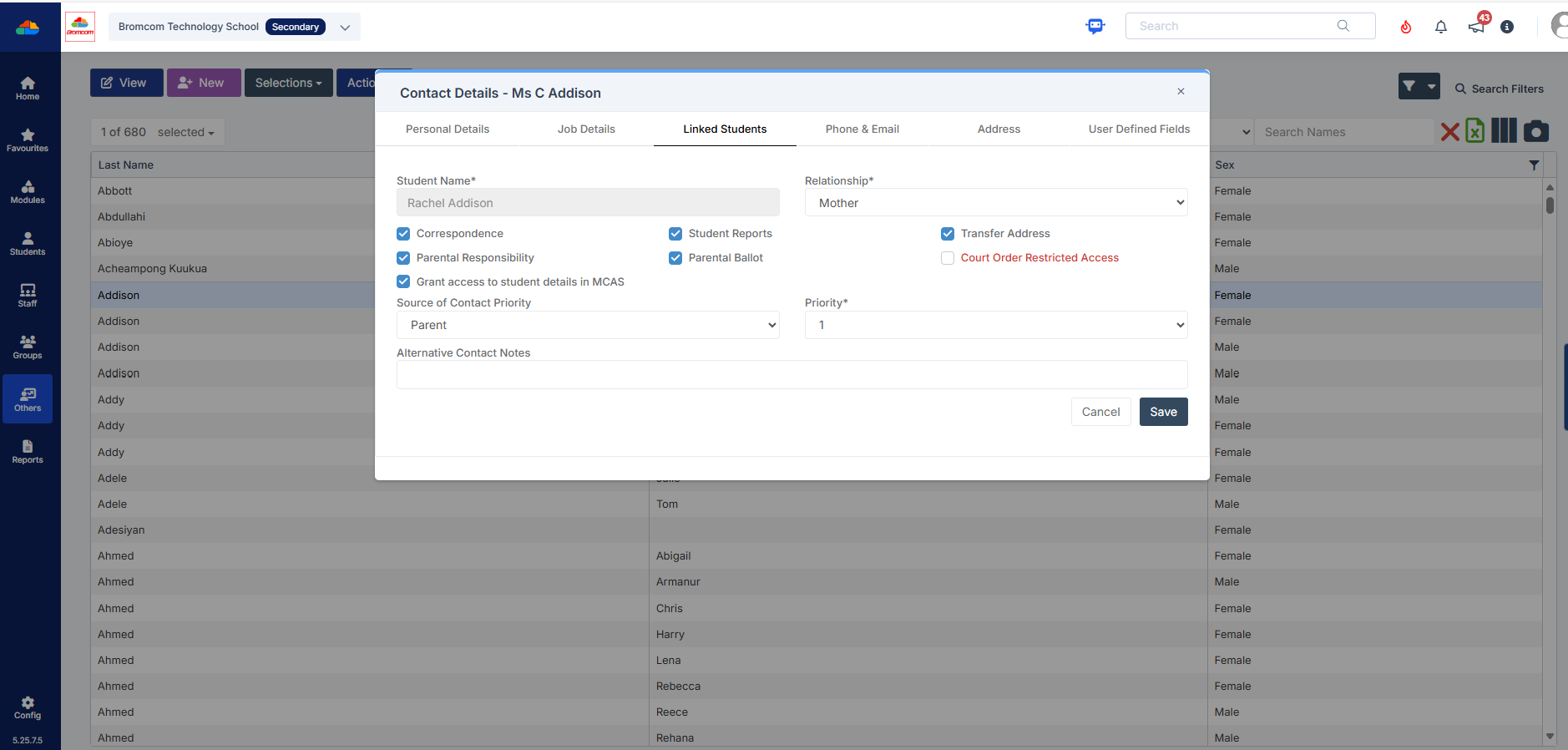Expand the Source of Contact Priority dropdown

[588, 325]
